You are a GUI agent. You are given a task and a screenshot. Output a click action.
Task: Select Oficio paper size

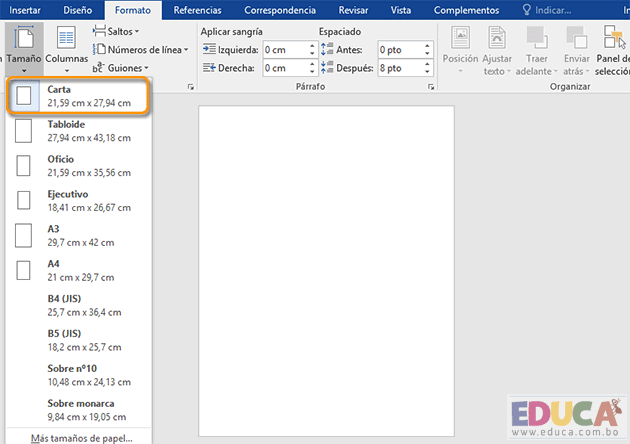pyautogui.click(x=78, y=166)
